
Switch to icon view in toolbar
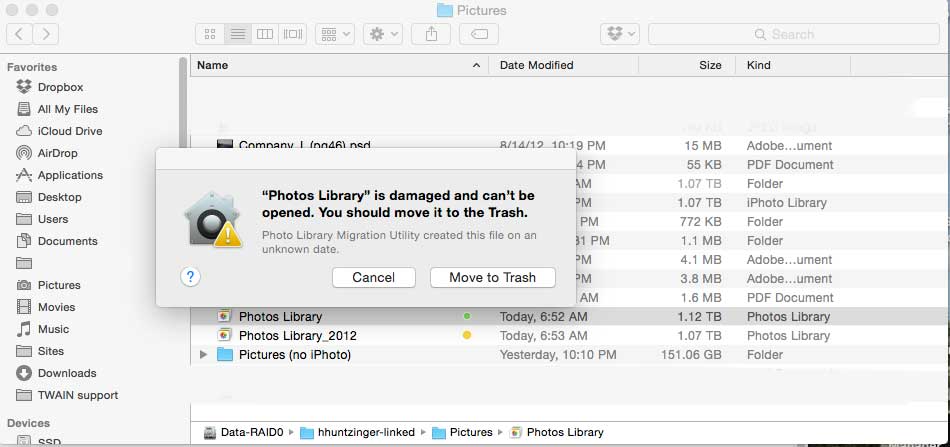pos(210,34)
